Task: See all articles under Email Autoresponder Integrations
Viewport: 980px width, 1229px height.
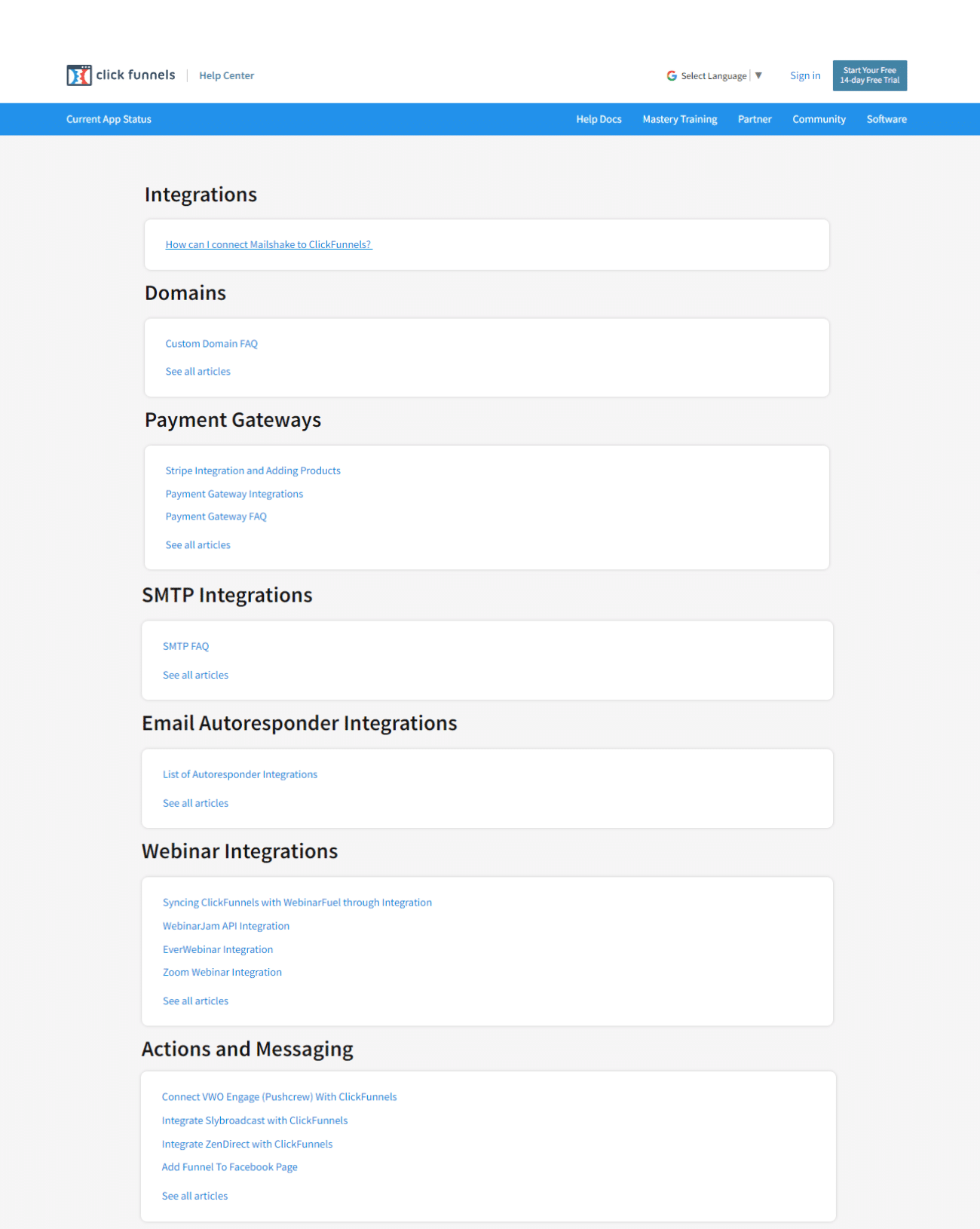Action: (195, 803)
